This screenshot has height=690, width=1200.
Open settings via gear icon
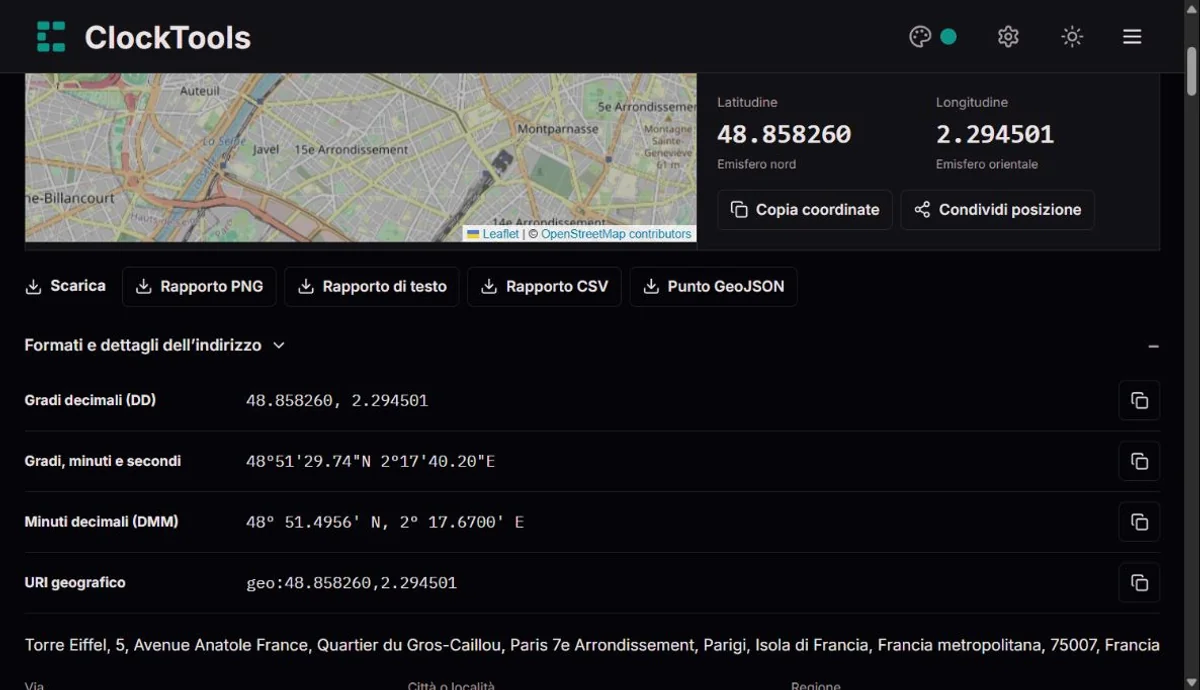1008,37
